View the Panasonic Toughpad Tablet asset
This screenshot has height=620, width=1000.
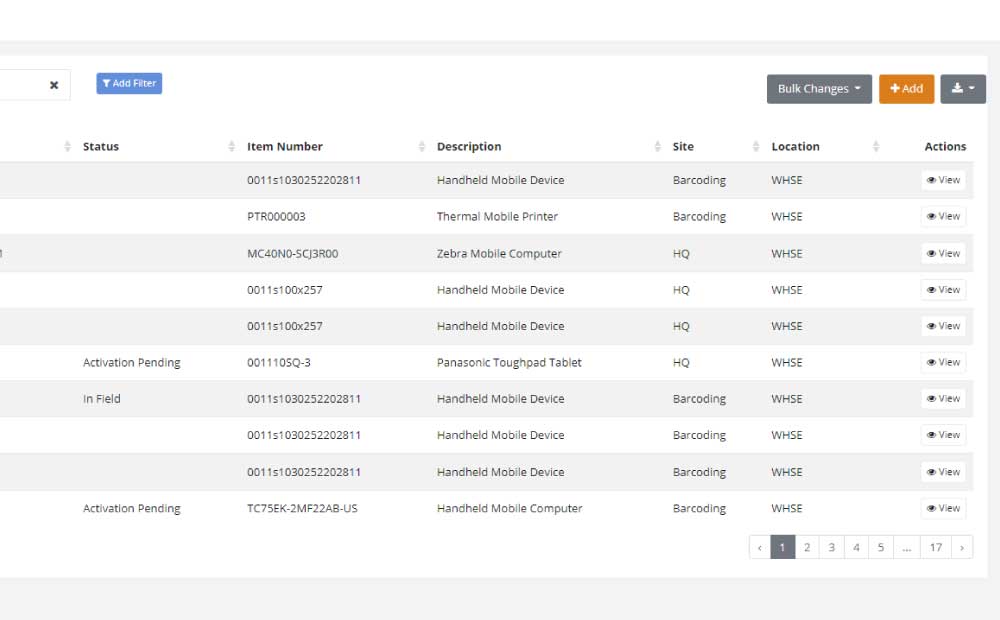(942, 362)
